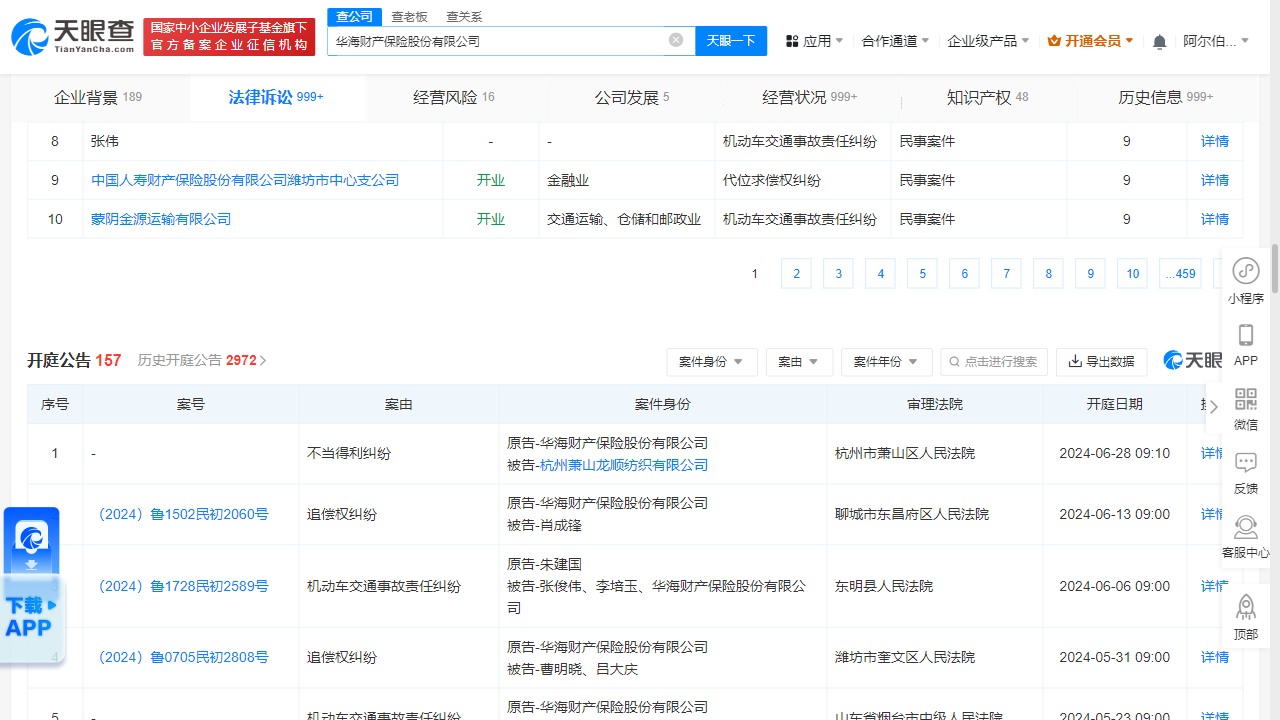Open case (2024)鲁0705民初2808号
The image size is (1280, 720).
tap(183, 657)
